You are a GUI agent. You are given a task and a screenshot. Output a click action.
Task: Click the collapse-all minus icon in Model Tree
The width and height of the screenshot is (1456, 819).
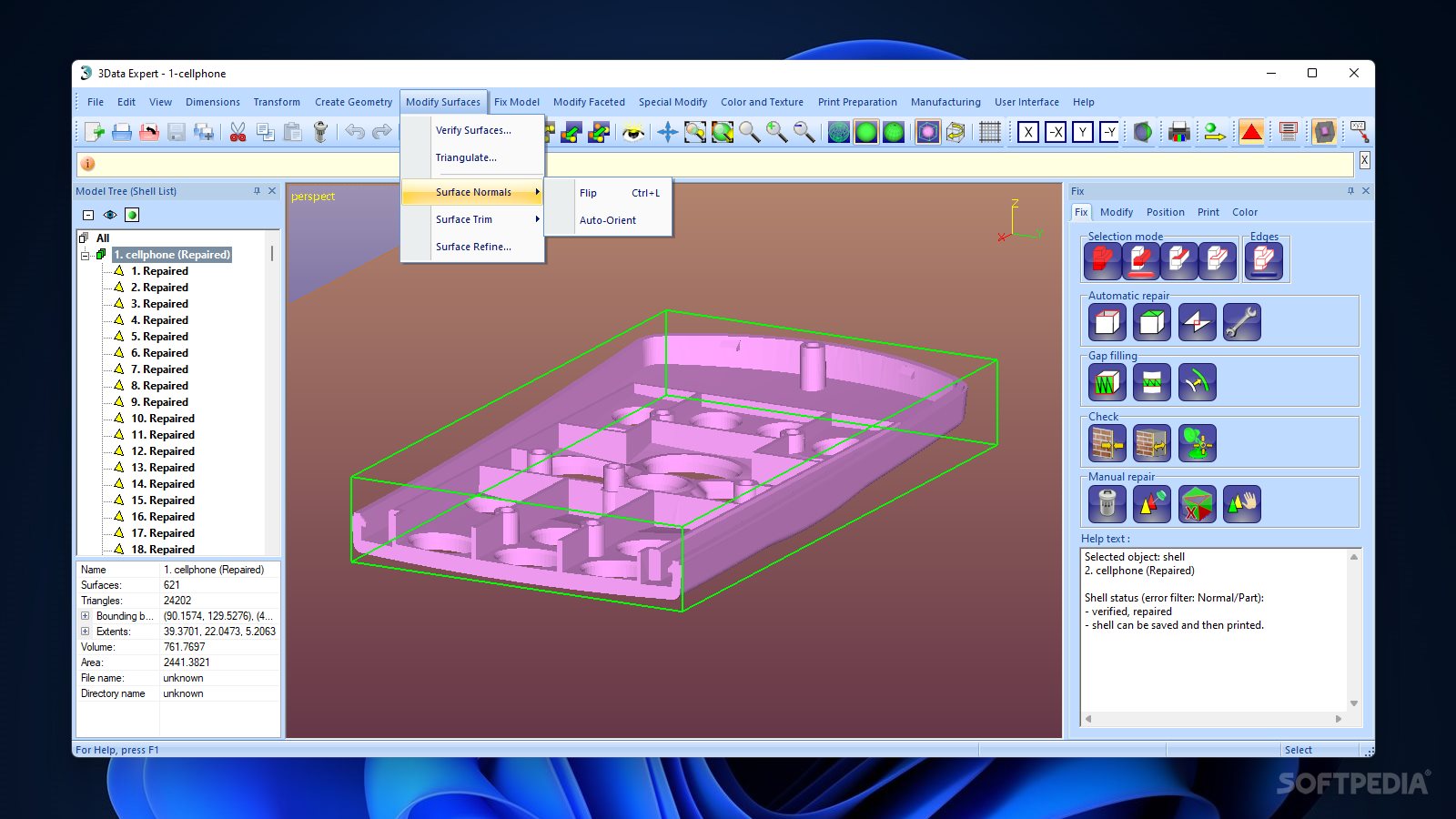point(88,215)
